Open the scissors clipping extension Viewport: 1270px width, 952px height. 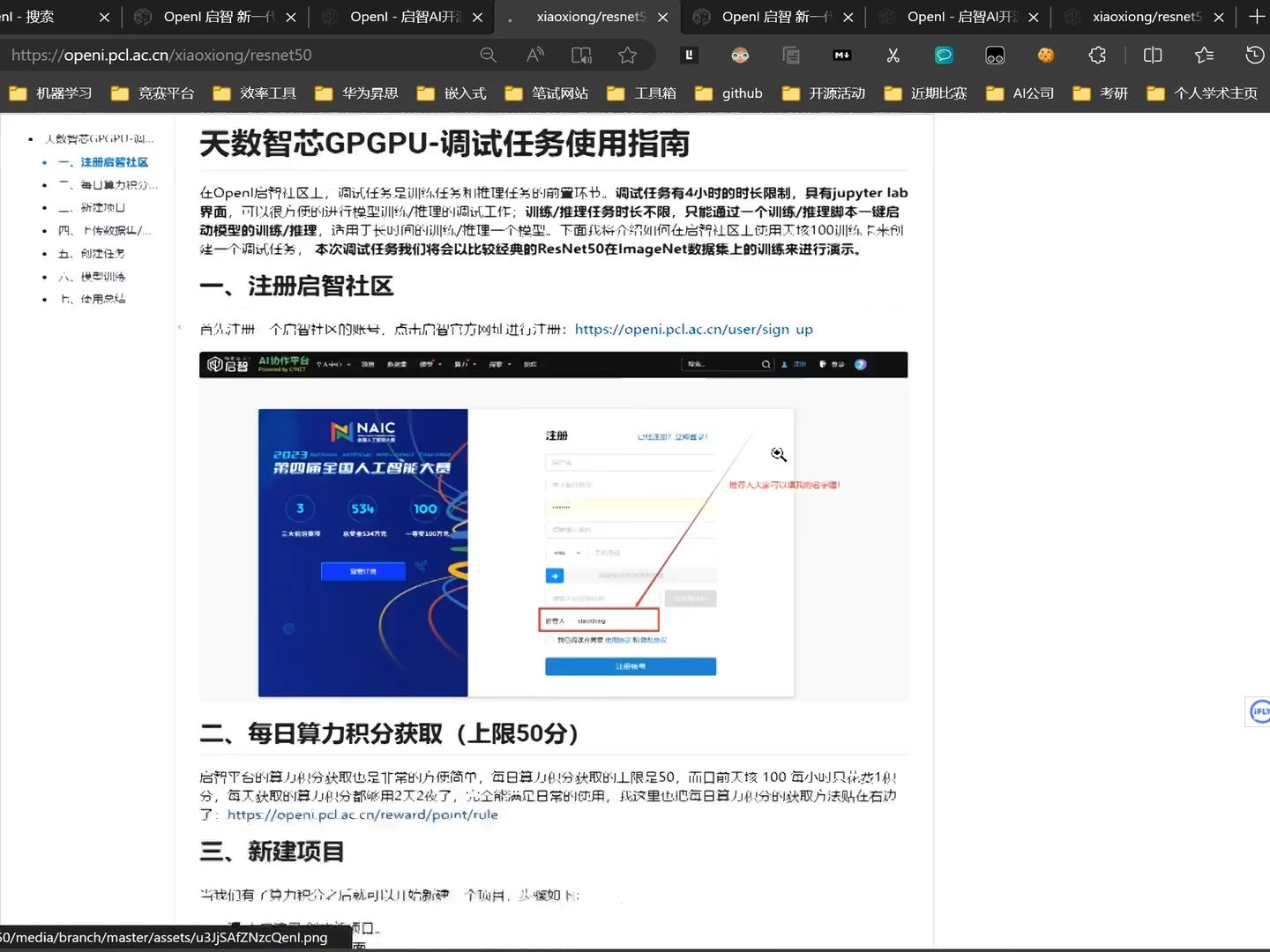click(x=893, y=55)
